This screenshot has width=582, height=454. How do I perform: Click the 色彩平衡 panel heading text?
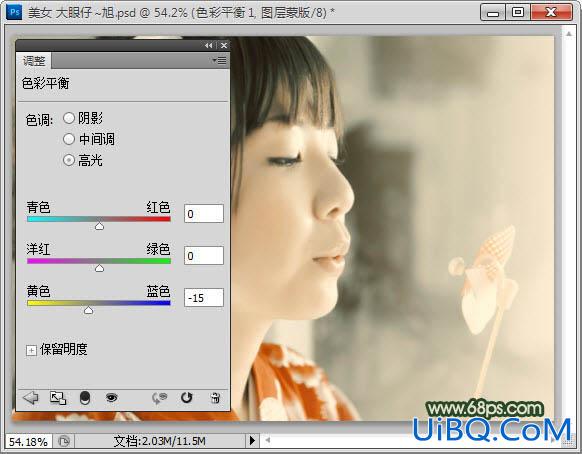[x=45, y=83]
